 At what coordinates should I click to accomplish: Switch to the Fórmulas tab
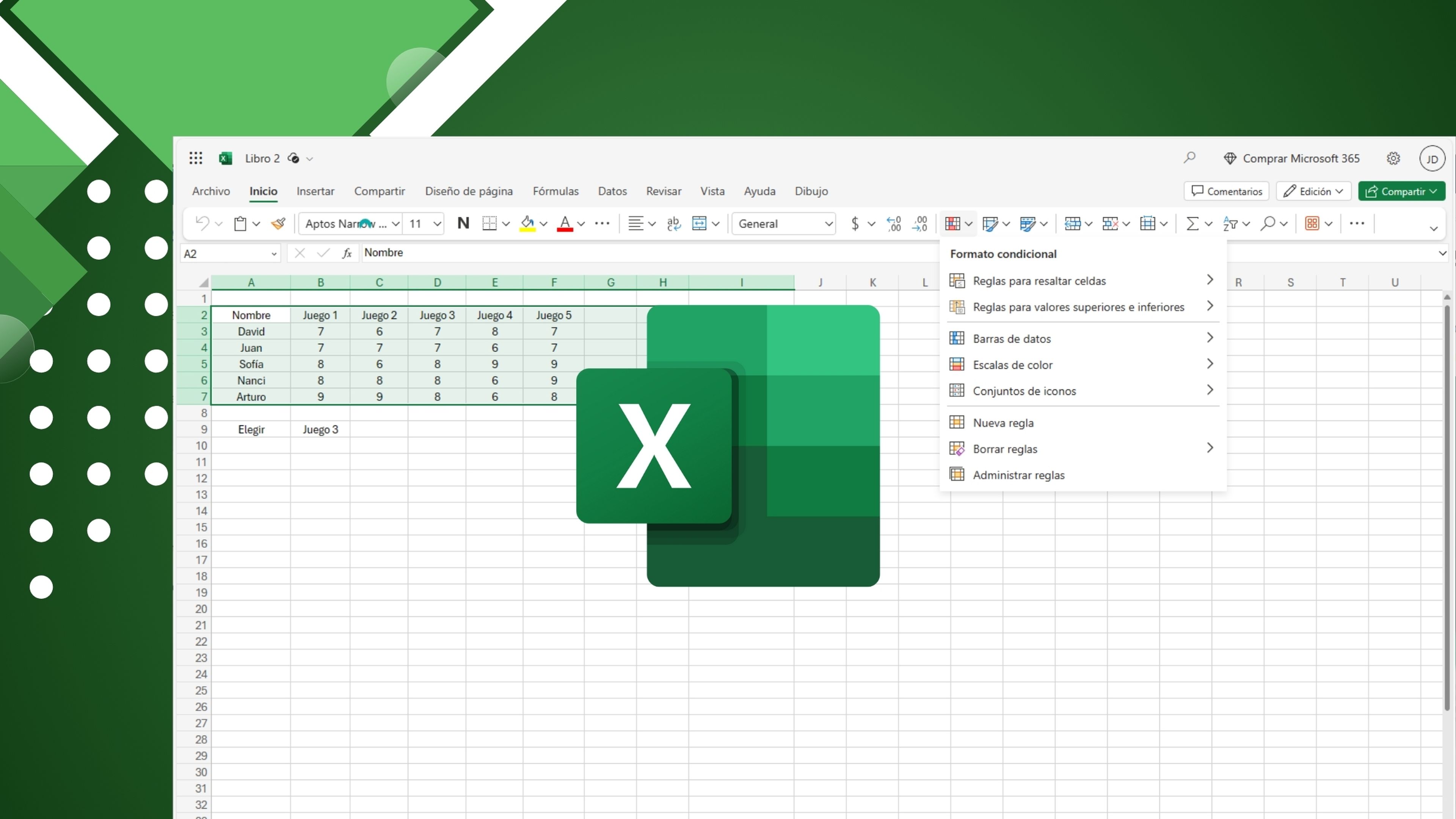click(555, 191)
